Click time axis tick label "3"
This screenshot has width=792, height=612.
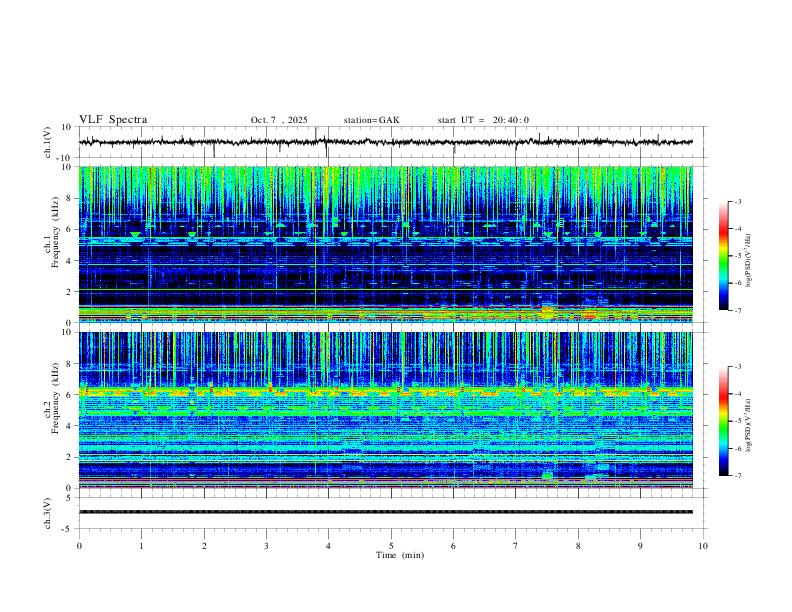point(266,546)
